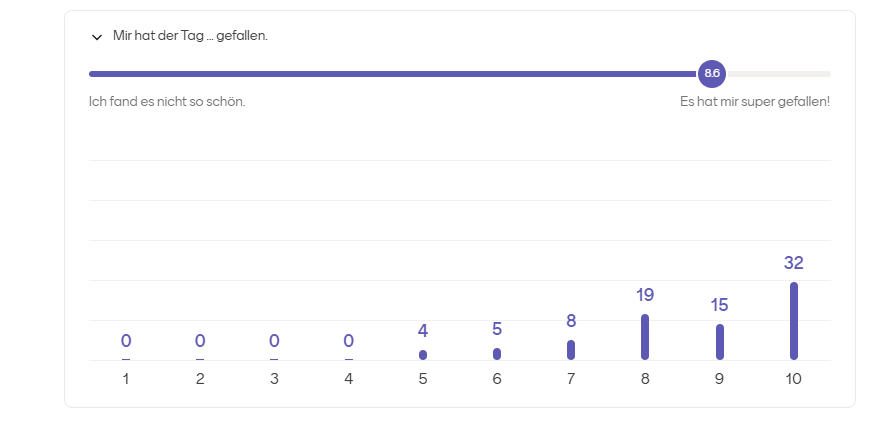Click the unfilled gray end of slider track
The width and height of the screenshot is (872, 436).
click(x=778, y=74)
